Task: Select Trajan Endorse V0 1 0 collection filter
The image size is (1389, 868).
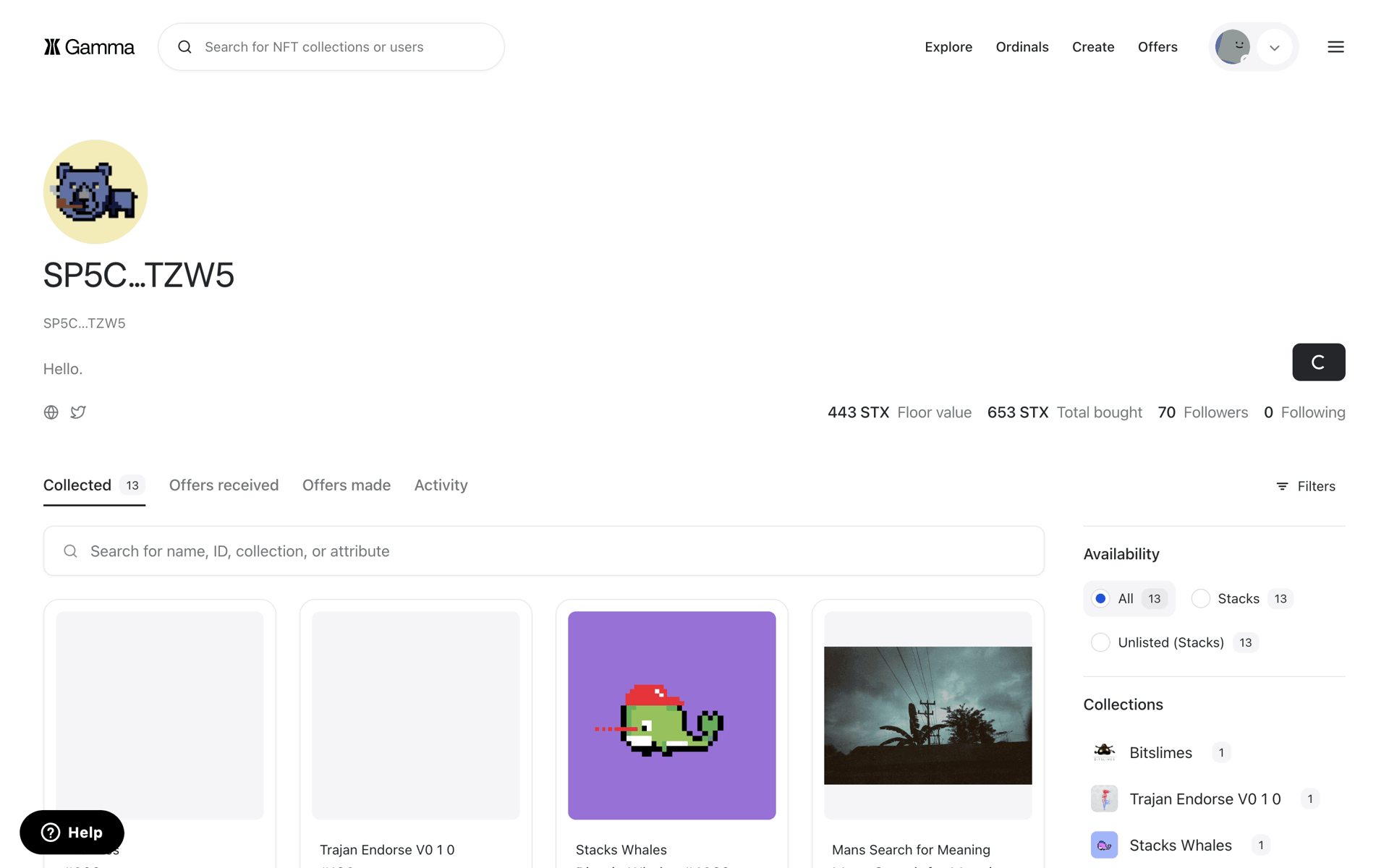Action: coord(1205,799)
